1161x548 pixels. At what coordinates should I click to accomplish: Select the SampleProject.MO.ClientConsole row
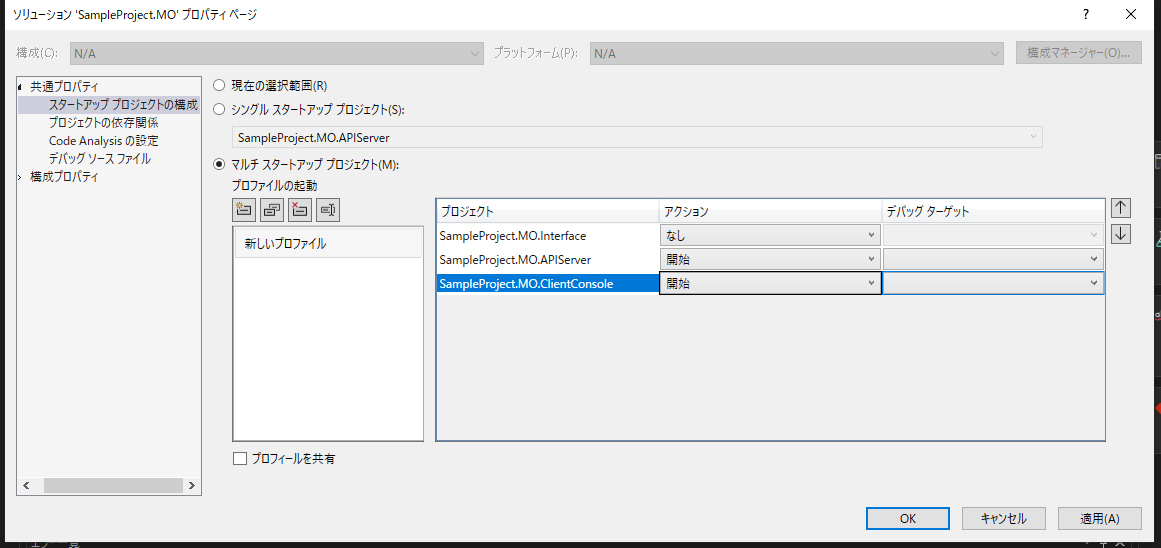pos(548,283)
